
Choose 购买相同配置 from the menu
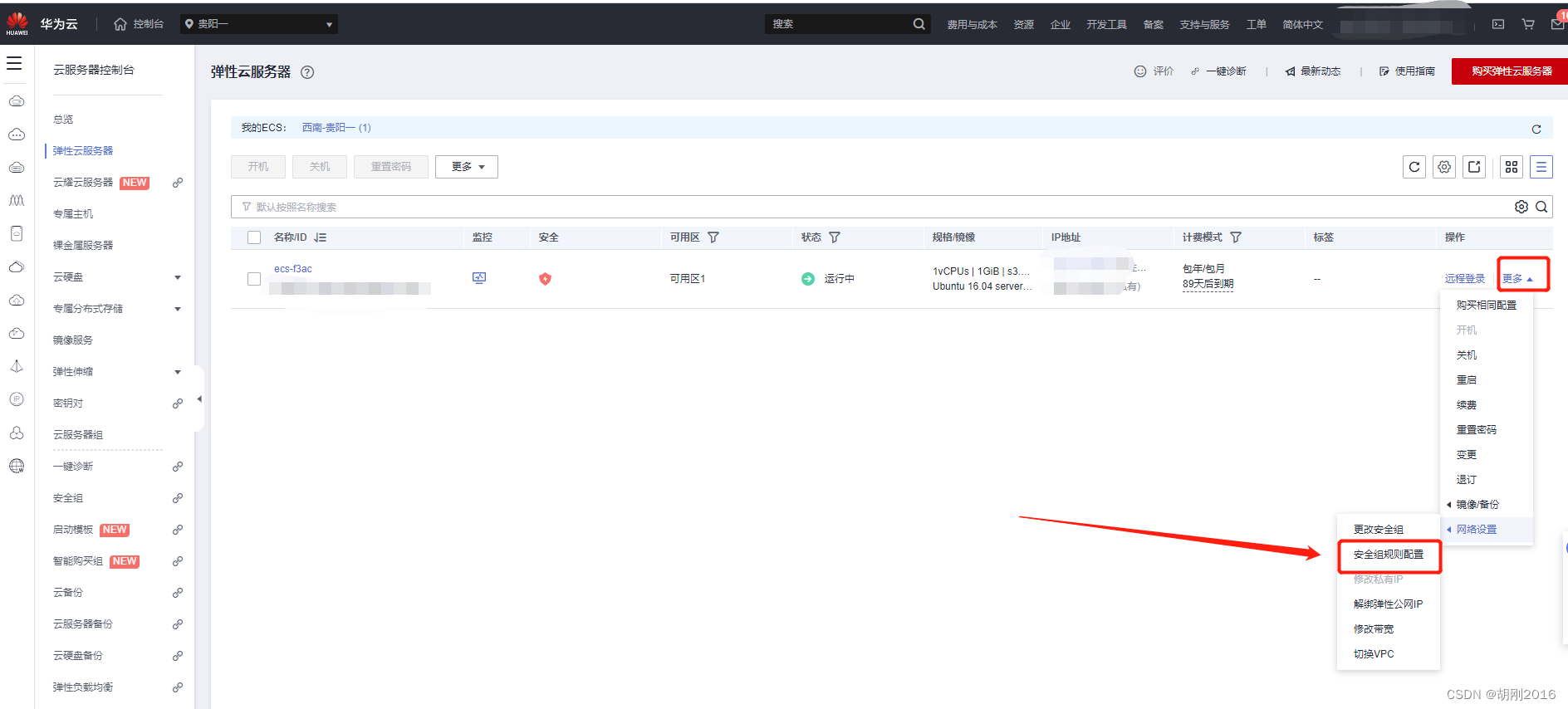pyautogui.click(x=1487, y=306)
